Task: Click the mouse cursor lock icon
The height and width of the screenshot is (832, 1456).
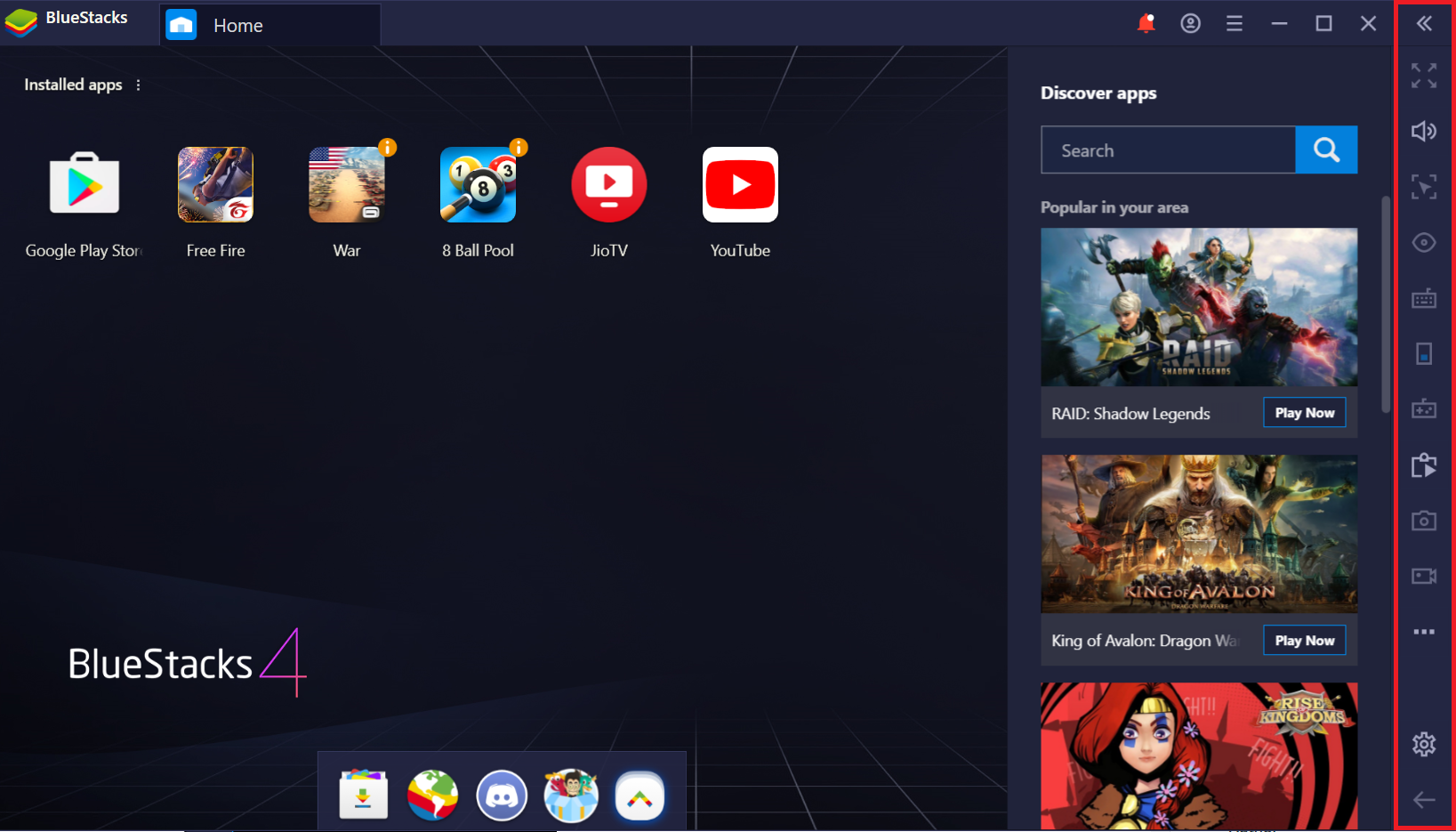Action: pos(1424,187)
